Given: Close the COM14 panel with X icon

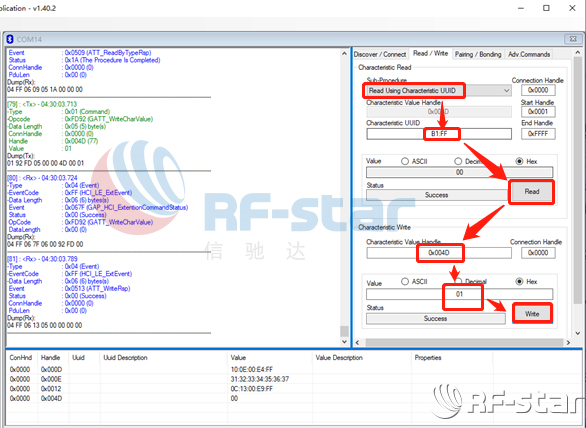Looking at the screenshot, I should [573, 39].
